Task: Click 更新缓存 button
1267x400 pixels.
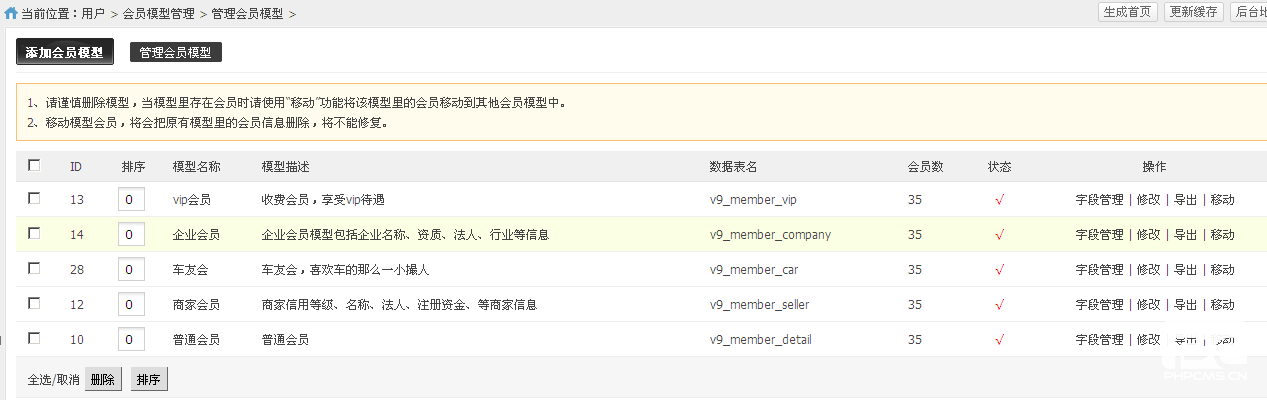Action: [1194, 12]
